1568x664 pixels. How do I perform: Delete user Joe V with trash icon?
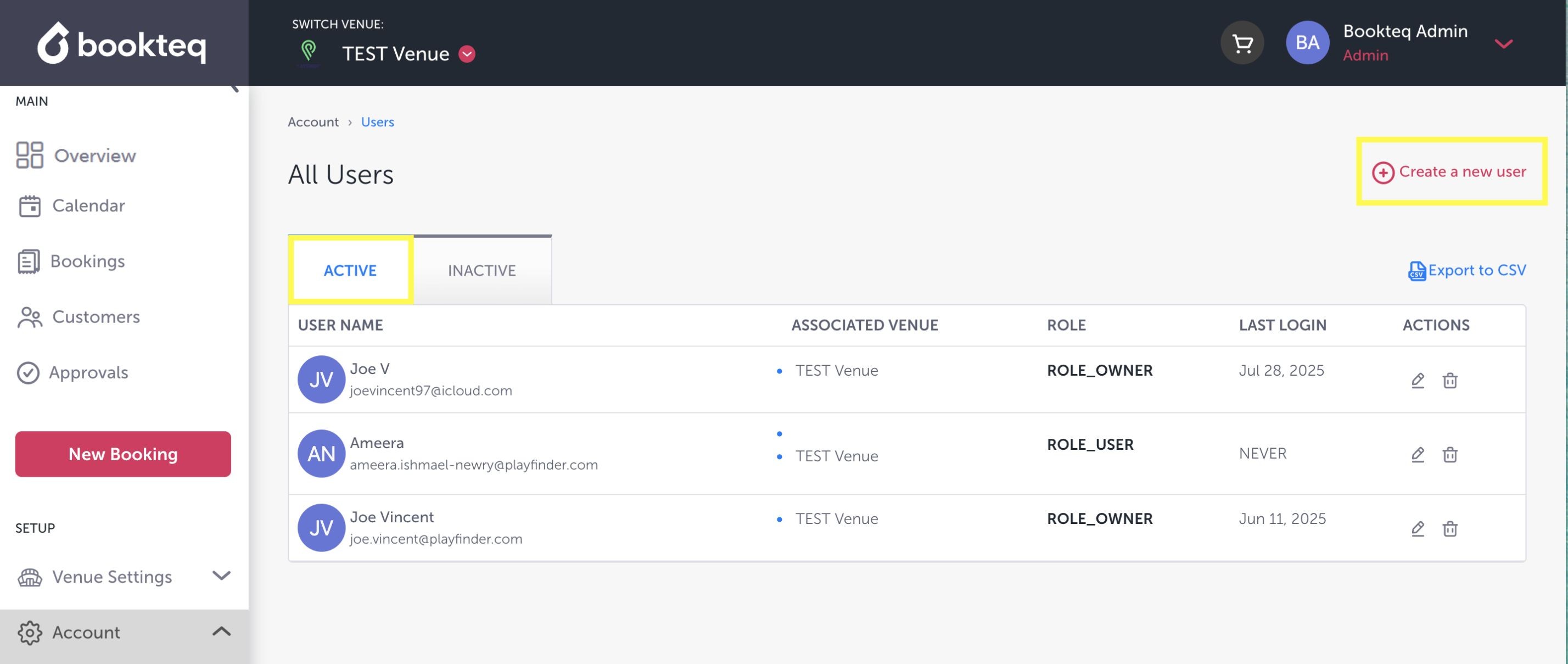pos(1450,380)
